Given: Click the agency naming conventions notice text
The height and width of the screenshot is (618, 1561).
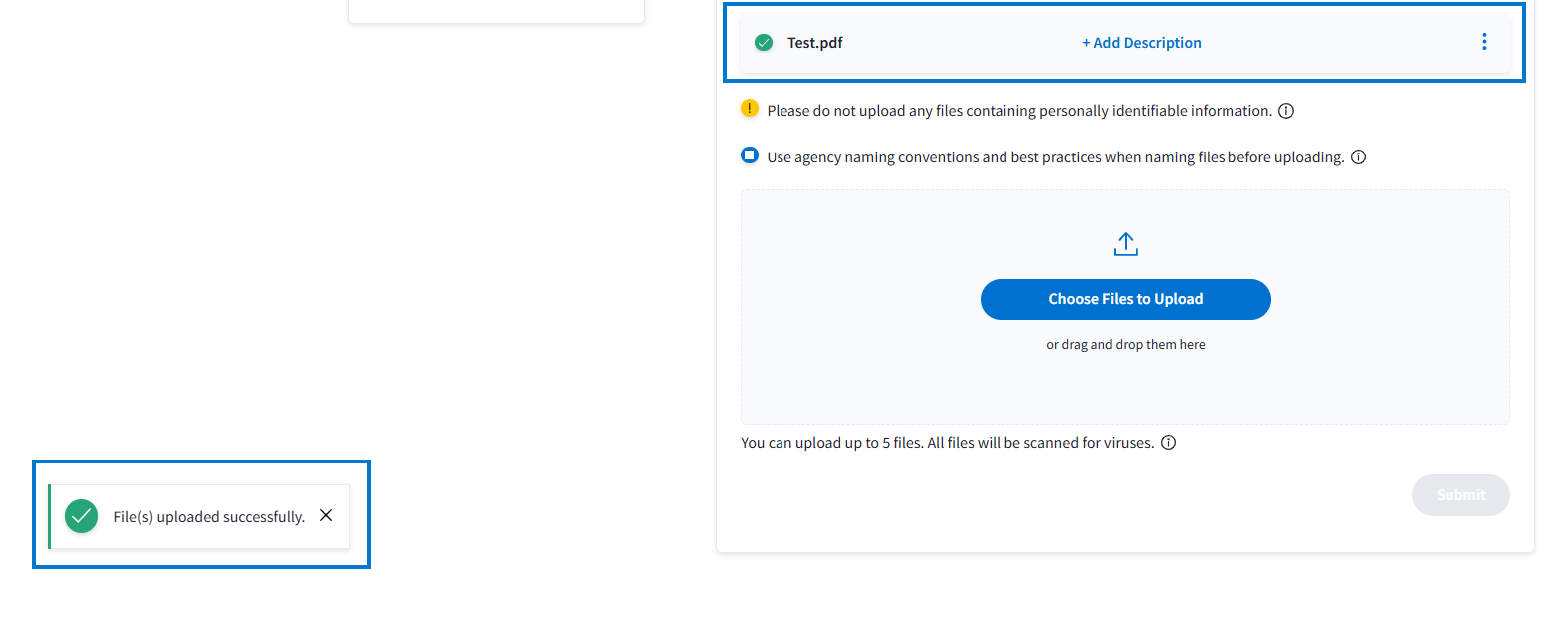Looking at the screenshot, I should pyautogui.click(x=1055, y=157).
